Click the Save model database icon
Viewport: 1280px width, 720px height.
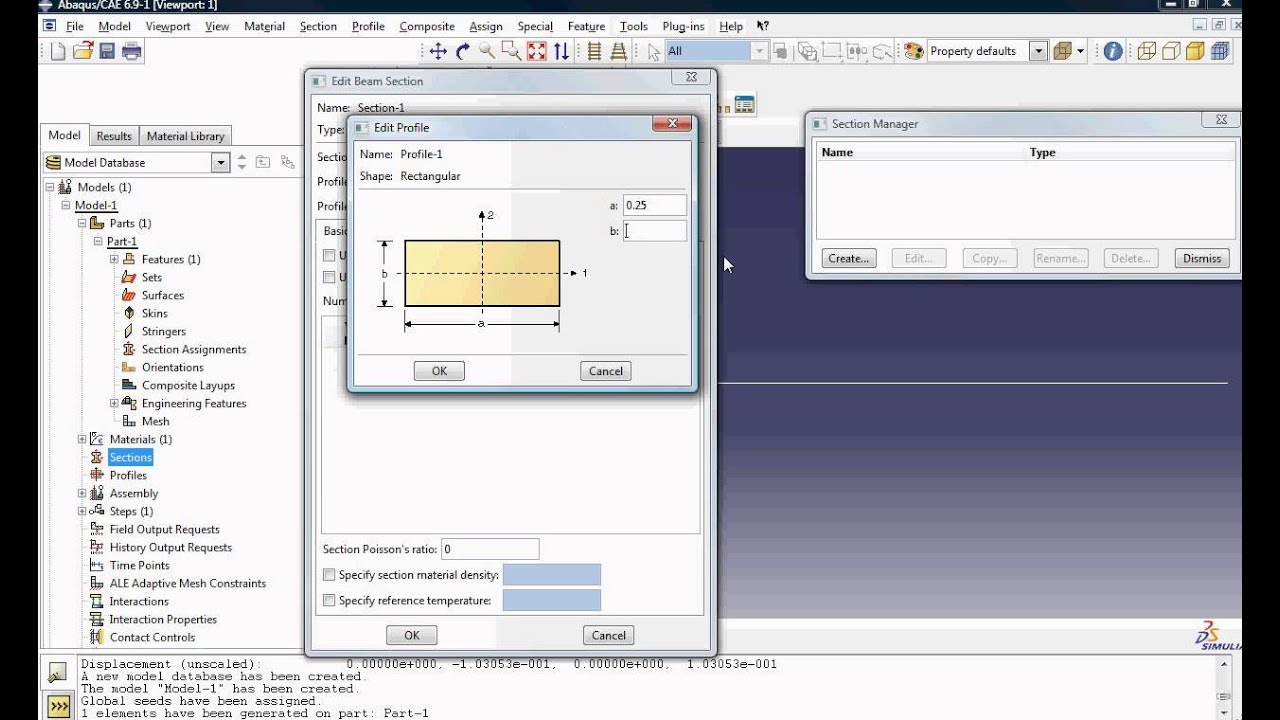click(x=107, y=51)
